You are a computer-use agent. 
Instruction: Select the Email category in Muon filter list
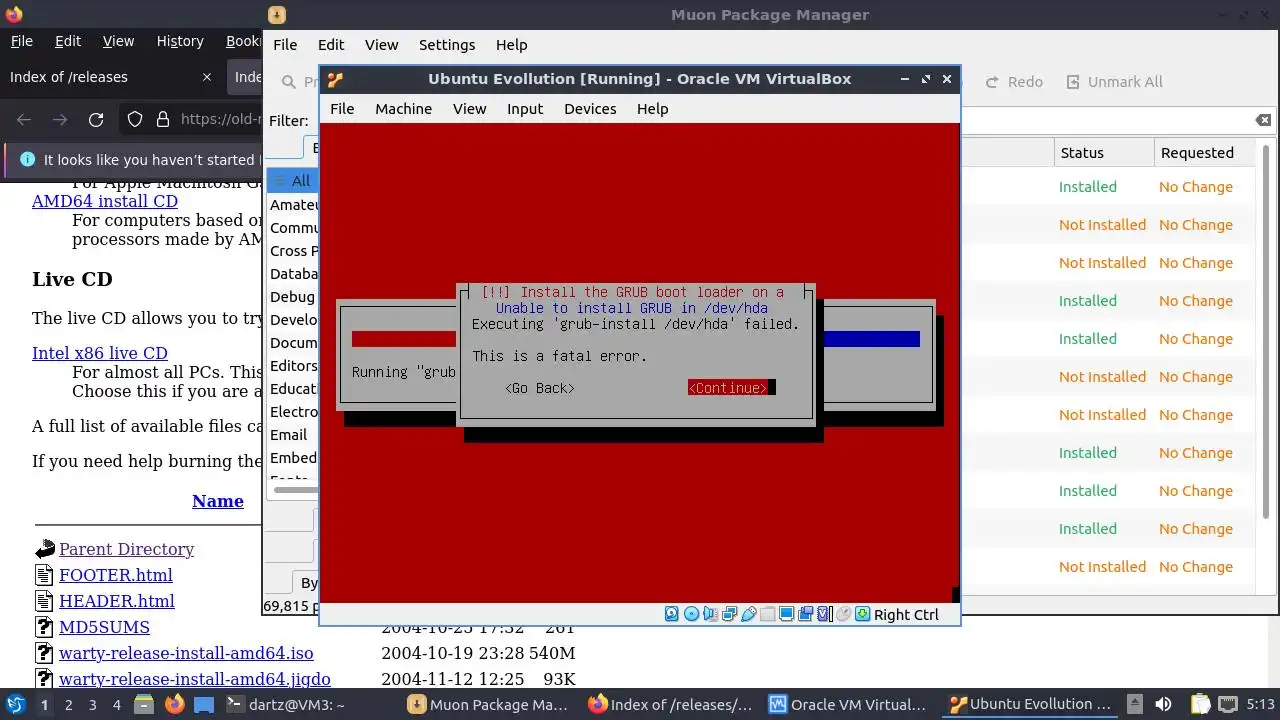(288, 435)
